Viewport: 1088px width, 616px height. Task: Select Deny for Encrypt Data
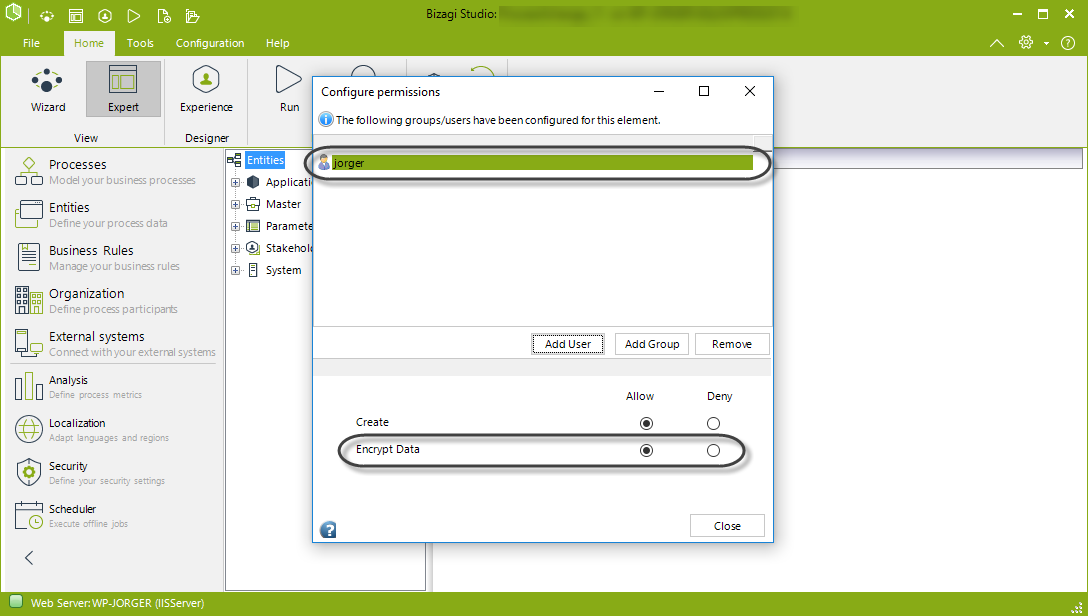[713, 450]
